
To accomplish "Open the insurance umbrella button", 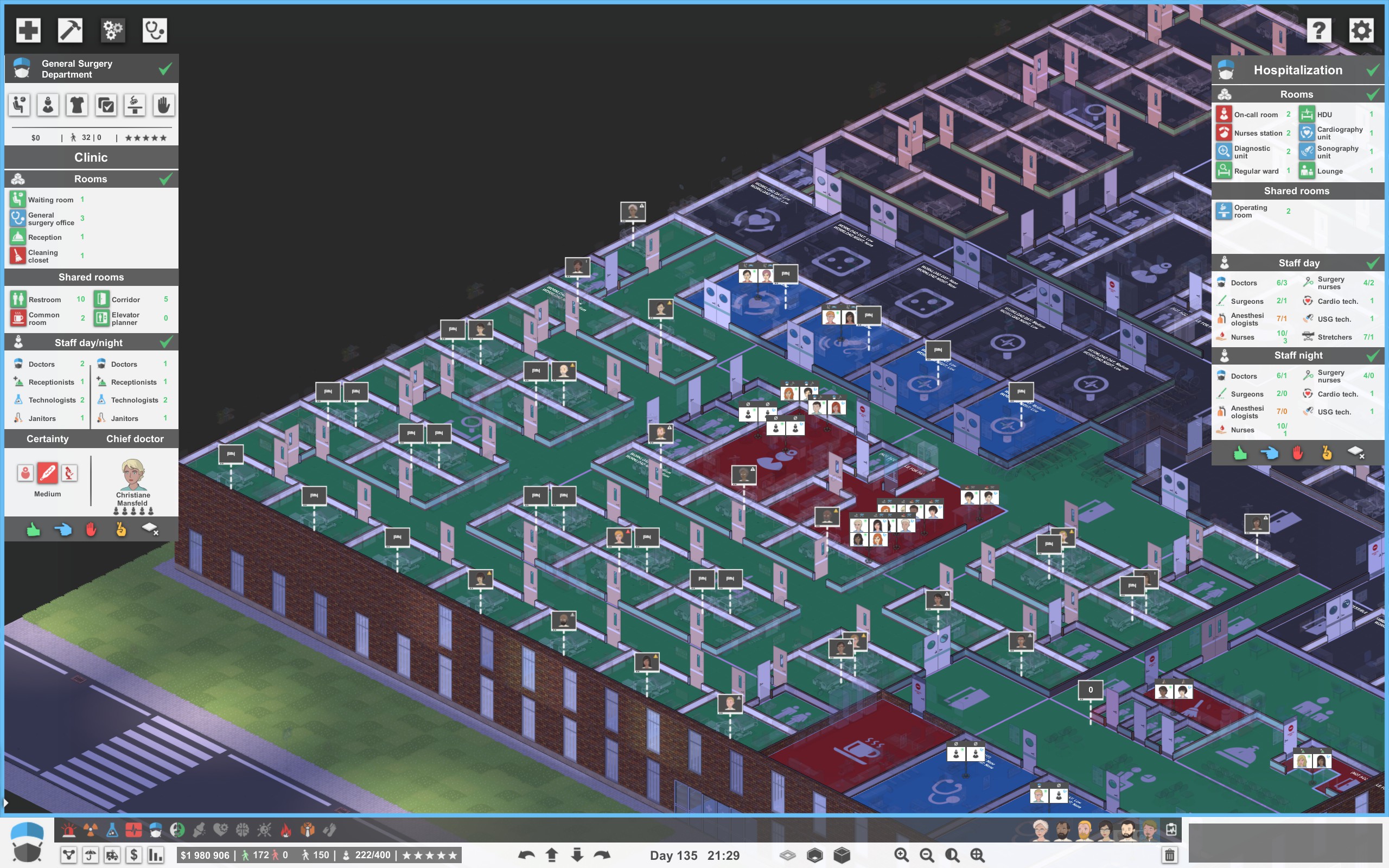I will coord(91,855).
